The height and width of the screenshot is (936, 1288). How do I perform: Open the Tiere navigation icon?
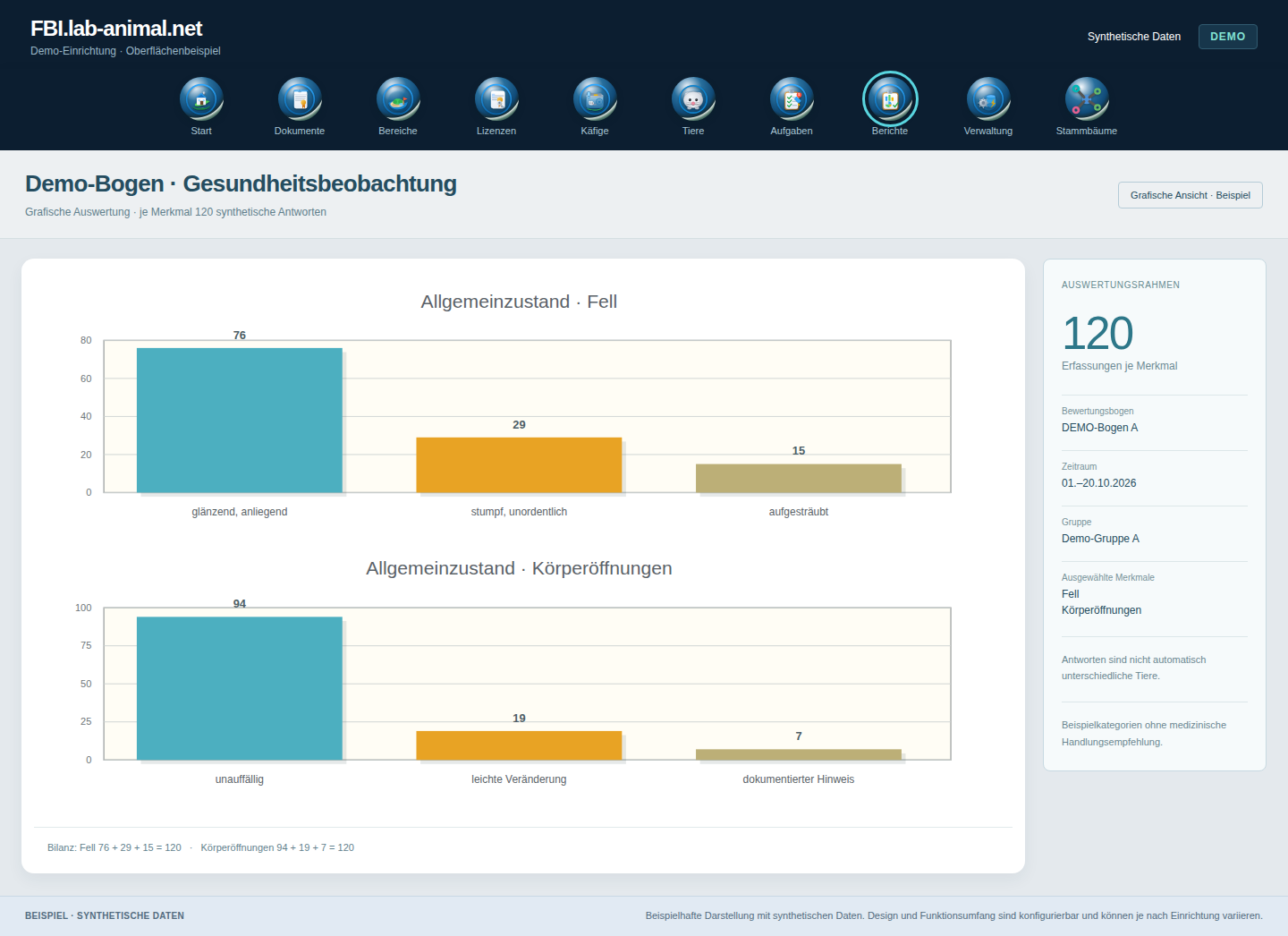point(693,98)
